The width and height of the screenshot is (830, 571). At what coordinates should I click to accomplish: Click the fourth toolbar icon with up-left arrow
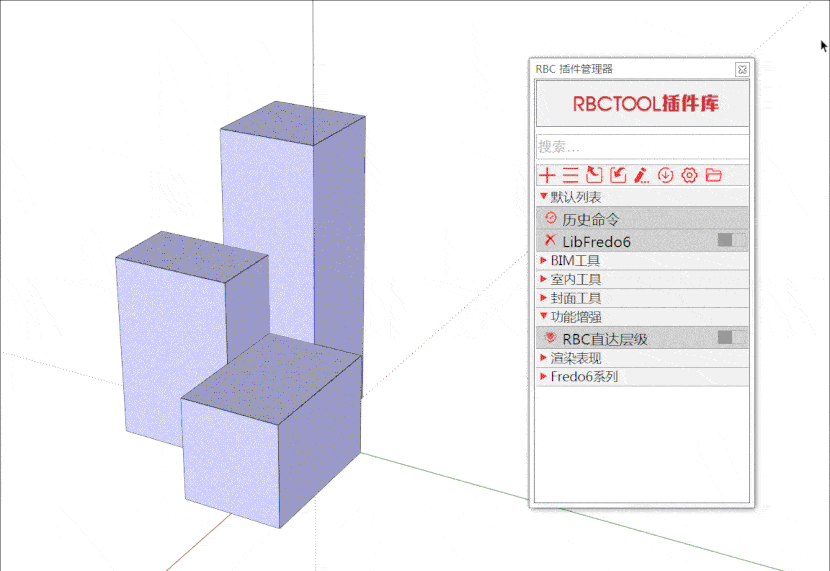point(618,175)
